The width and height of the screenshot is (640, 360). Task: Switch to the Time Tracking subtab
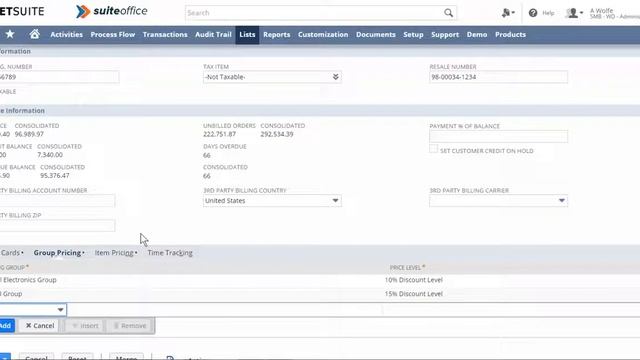tap(170, 253)
